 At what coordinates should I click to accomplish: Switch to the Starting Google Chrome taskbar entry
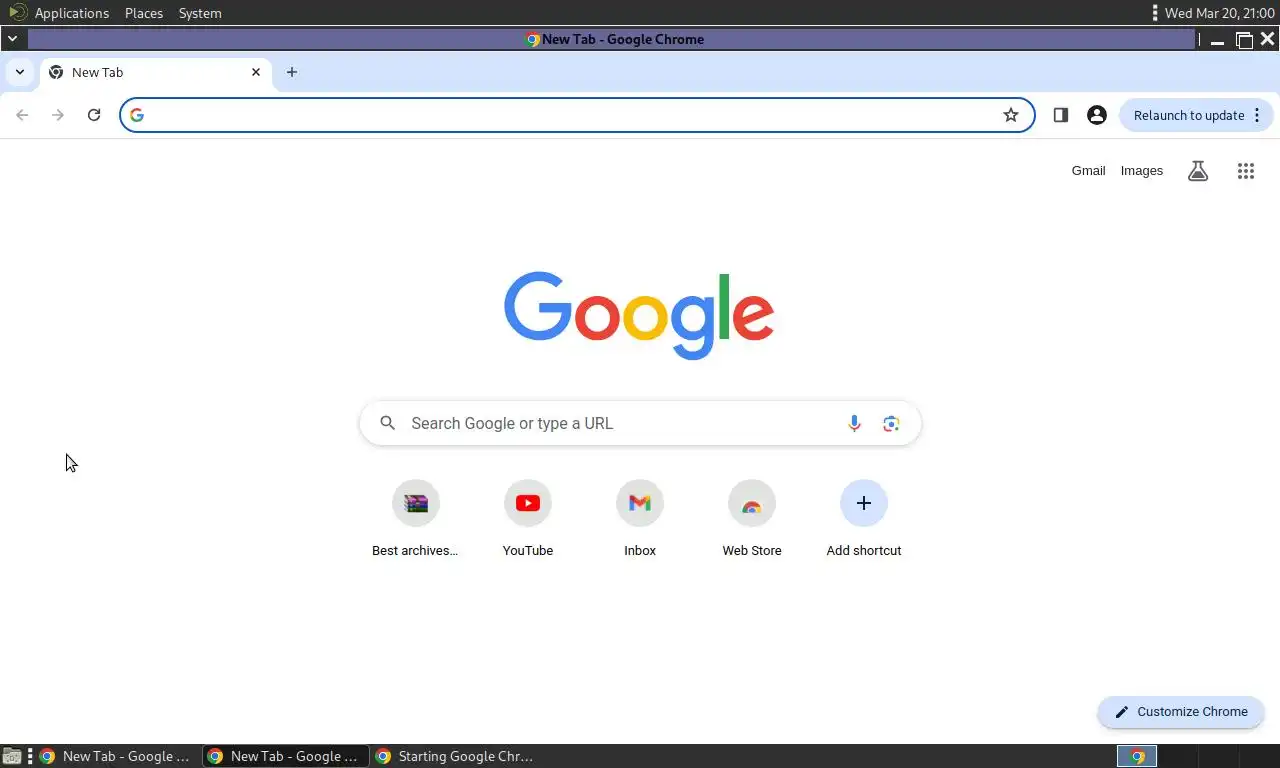tap(455, 756)
